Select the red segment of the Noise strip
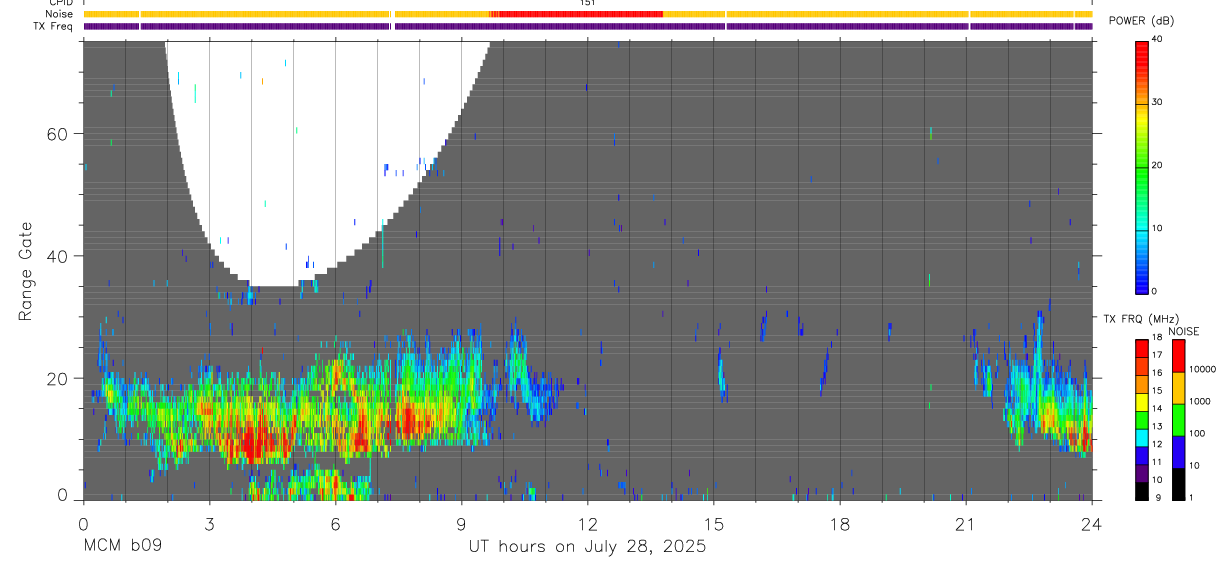 (577, 14)
